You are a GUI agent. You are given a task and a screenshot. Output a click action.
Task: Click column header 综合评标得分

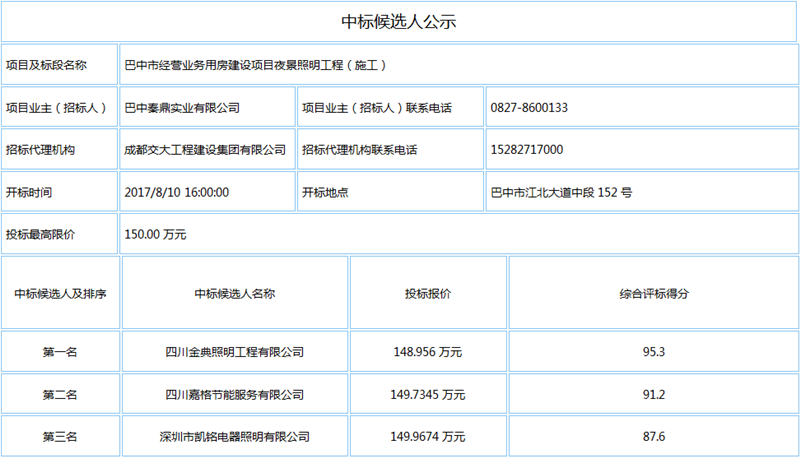coord(654,293)
